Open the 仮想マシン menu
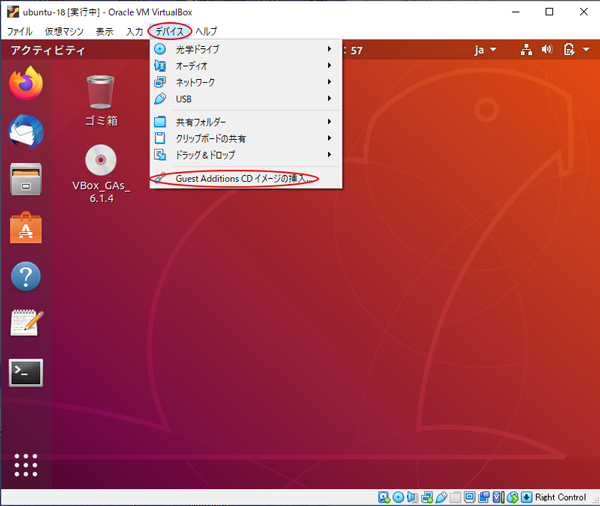 click(64, 31)
